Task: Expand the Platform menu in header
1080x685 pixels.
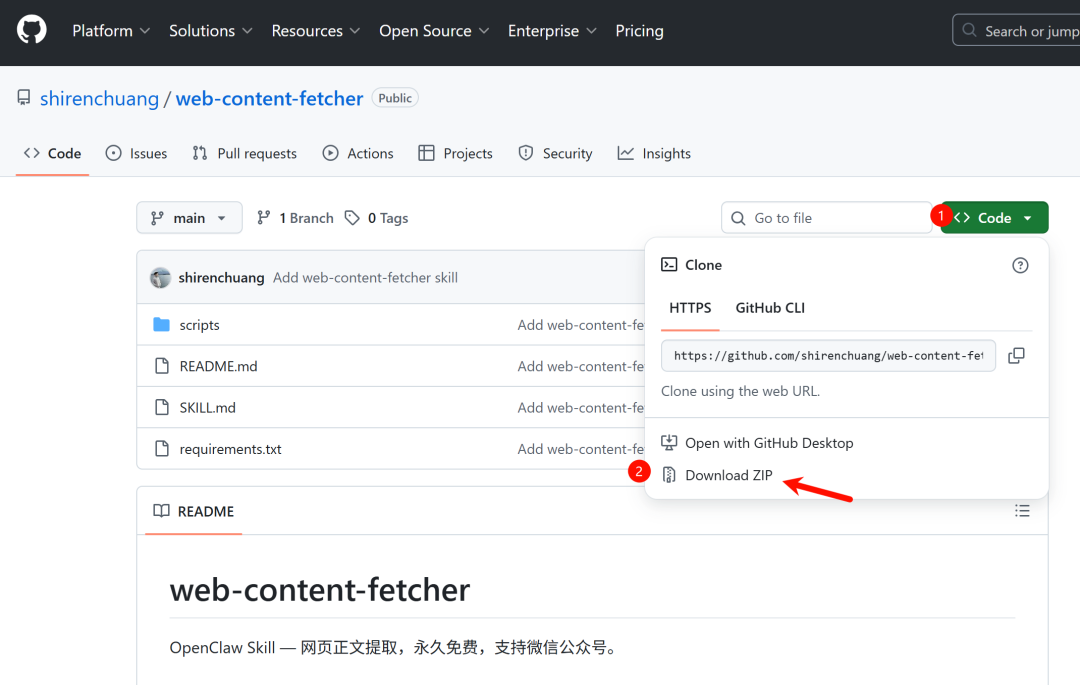Action: click(111, 31)
